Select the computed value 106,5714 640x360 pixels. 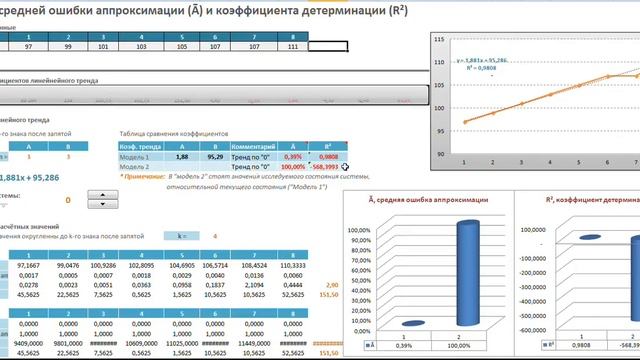click(215, 265)
